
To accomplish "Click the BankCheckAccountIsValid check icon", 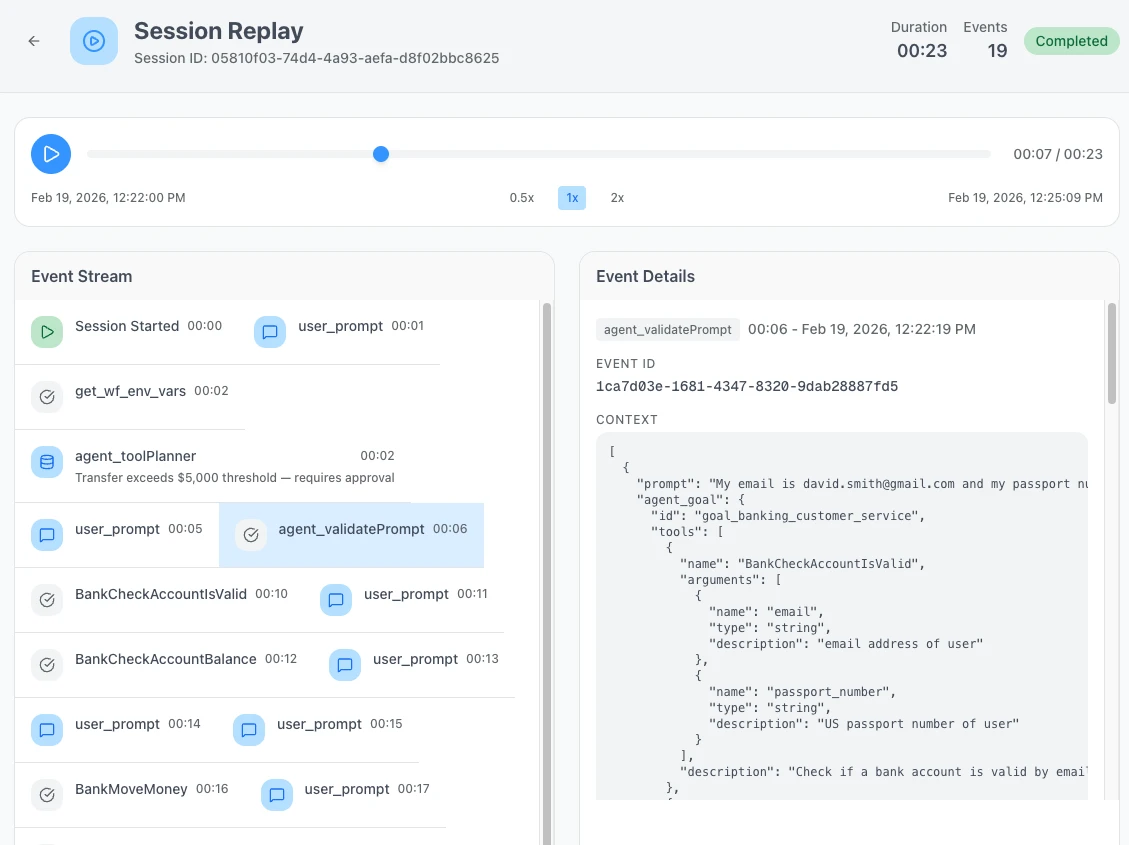I will point(47,600).
